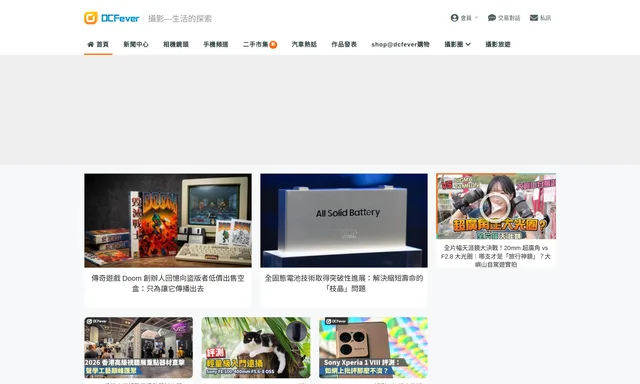Open the 2026 香港高級視聽展 thumbnail
Screen dimensions: 640x384
coord(138,348)
